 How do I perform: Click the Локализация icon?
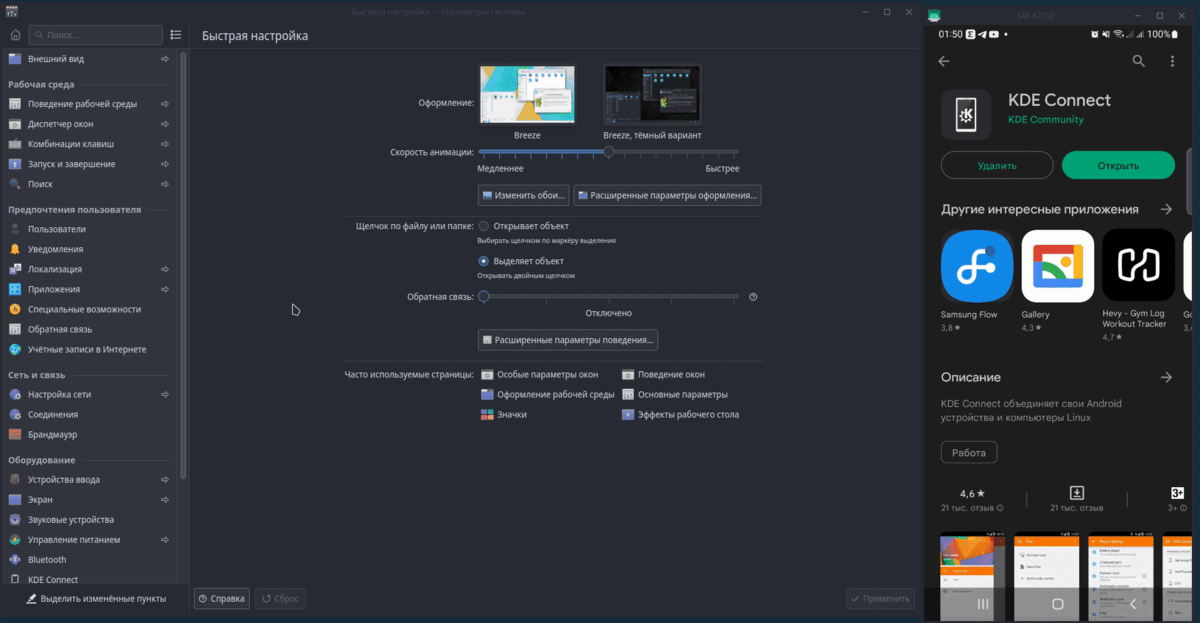[15, 269]
